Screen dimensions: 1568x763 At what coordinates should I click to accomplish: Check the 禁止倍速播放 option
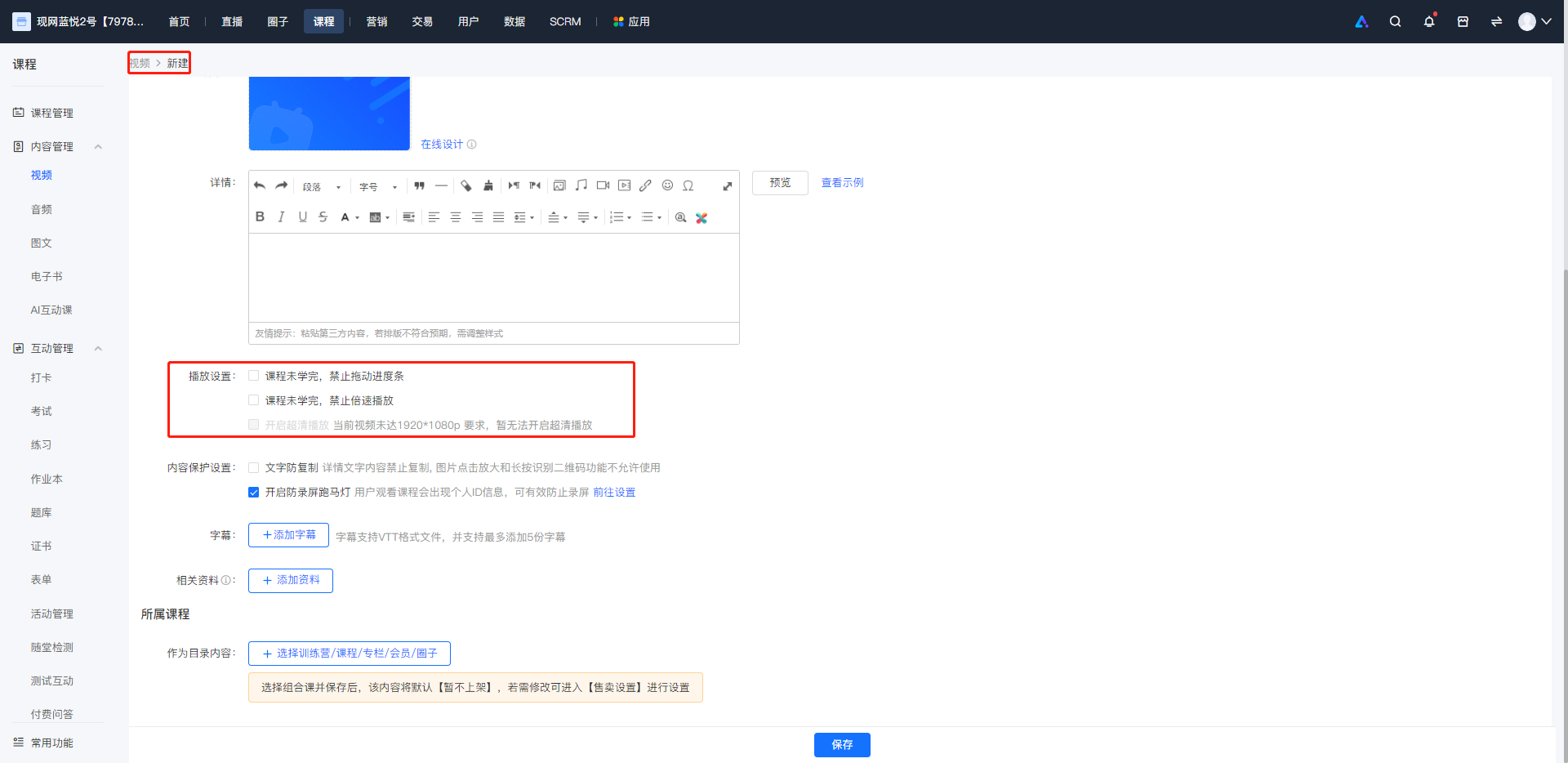tap(254, 400)
